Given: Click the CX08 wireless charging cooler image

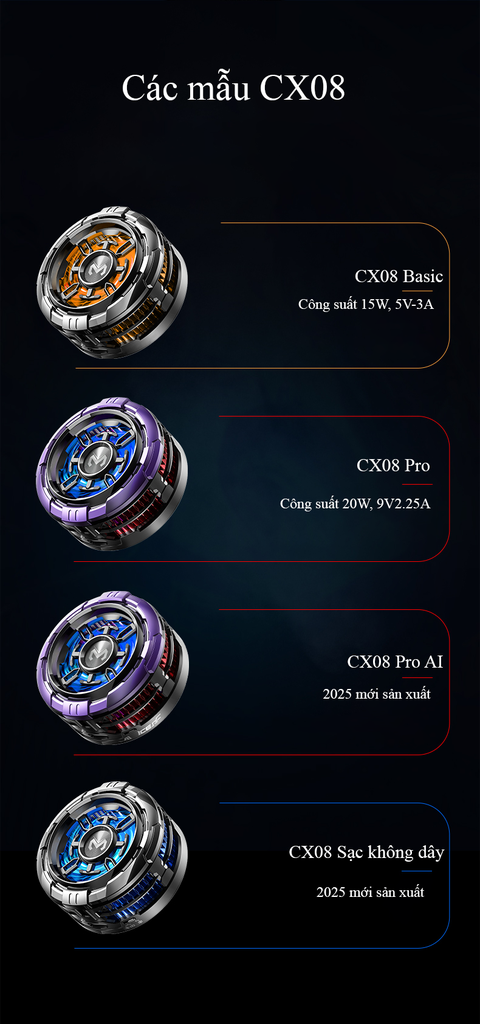Looking at the screenshot, I should [112, 858].
